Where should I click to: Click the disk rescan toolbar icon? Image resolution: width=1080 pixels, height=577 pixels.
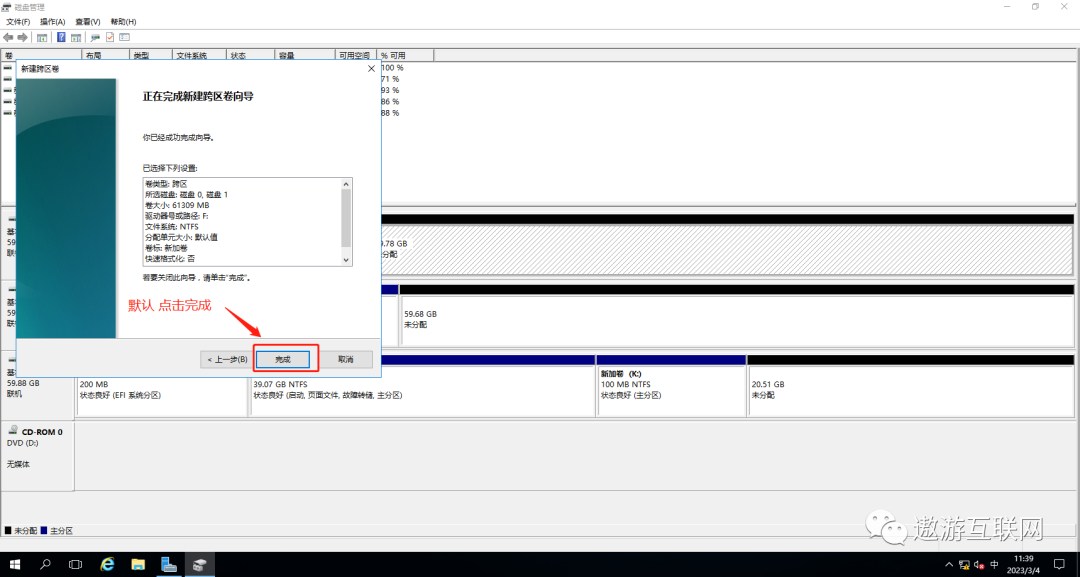click(x=95, y=37)
